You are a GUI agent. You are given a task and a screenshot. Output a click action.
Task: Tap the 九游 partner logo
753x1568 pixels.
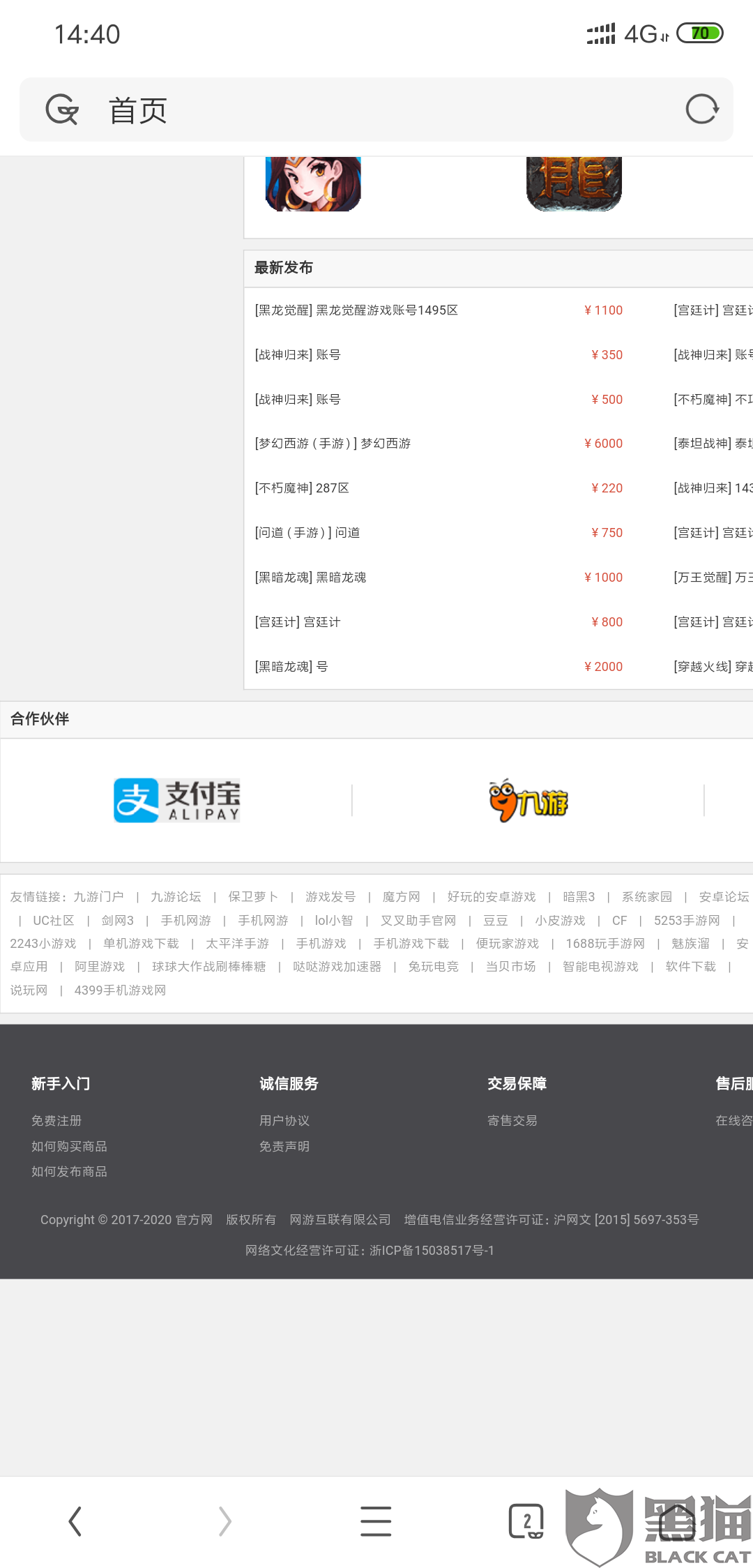(x=528, y=801)
